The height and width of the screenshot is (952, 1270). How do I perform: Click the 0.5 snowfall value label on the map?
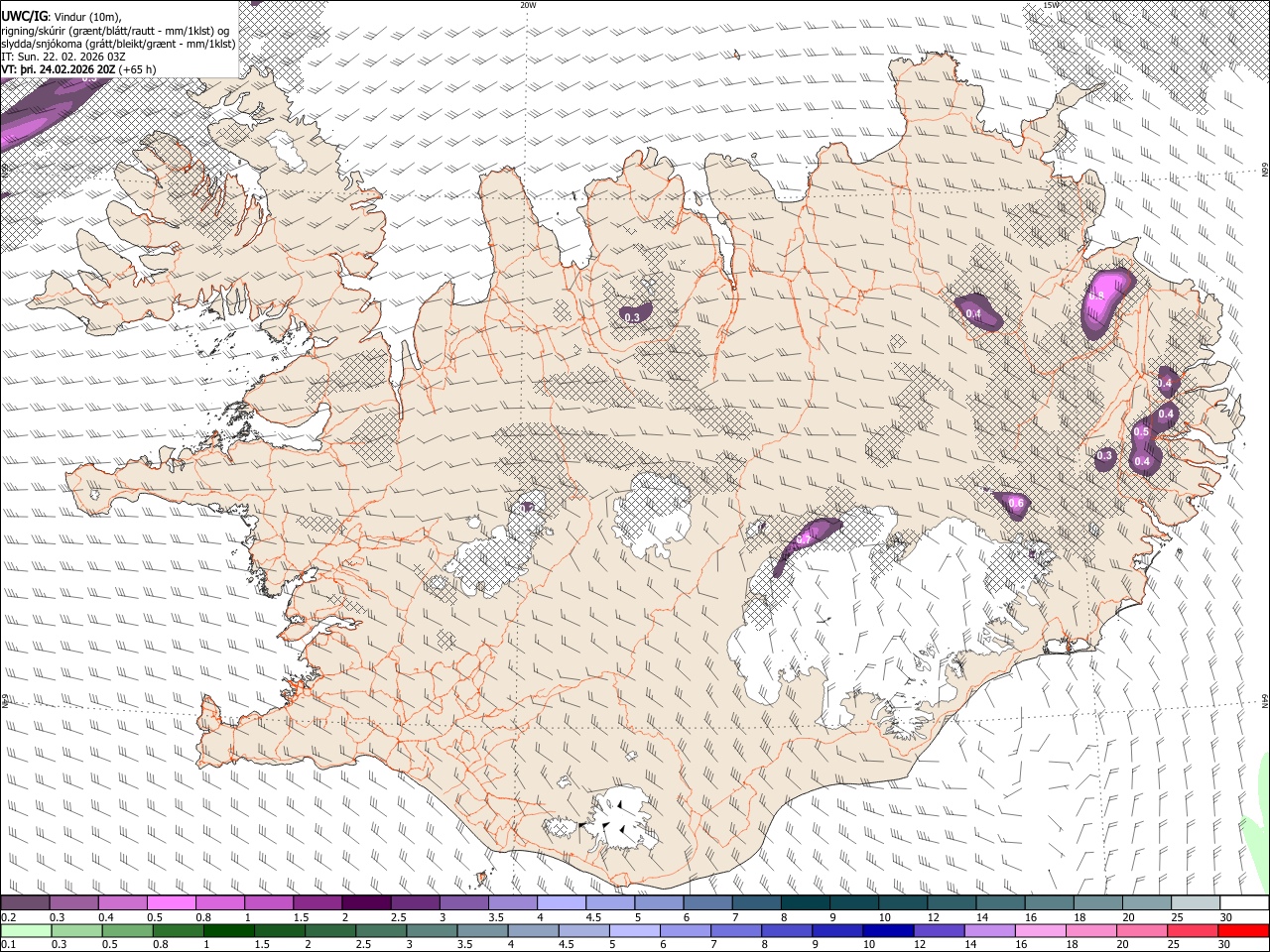point(1141,431)
